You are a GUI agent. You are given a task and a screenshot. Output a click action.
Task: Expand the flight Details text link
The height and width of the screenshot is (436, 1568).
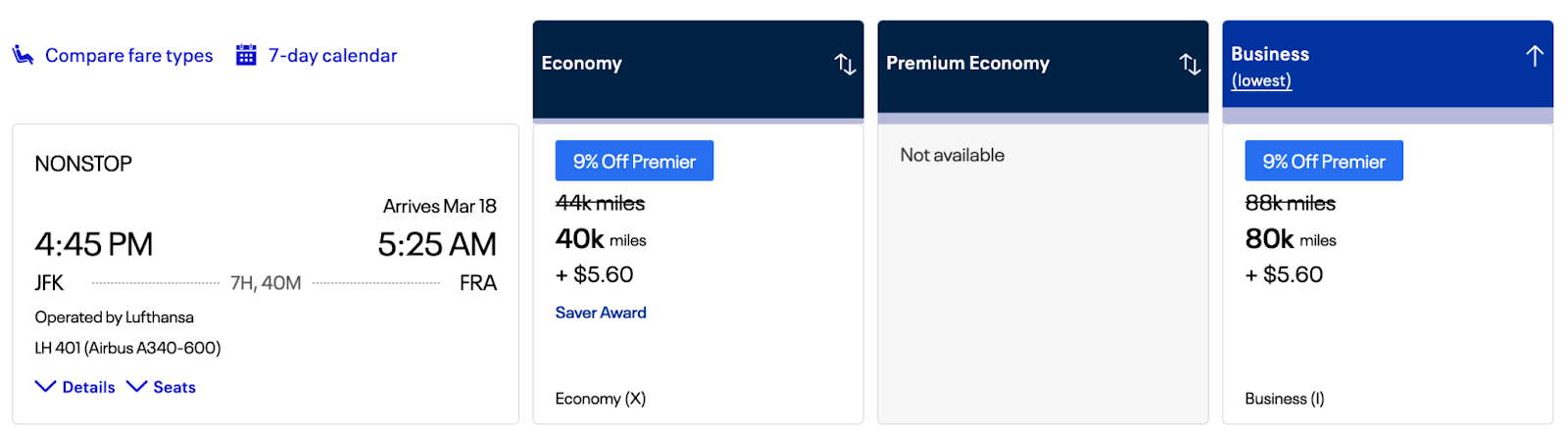pos(88,388)
